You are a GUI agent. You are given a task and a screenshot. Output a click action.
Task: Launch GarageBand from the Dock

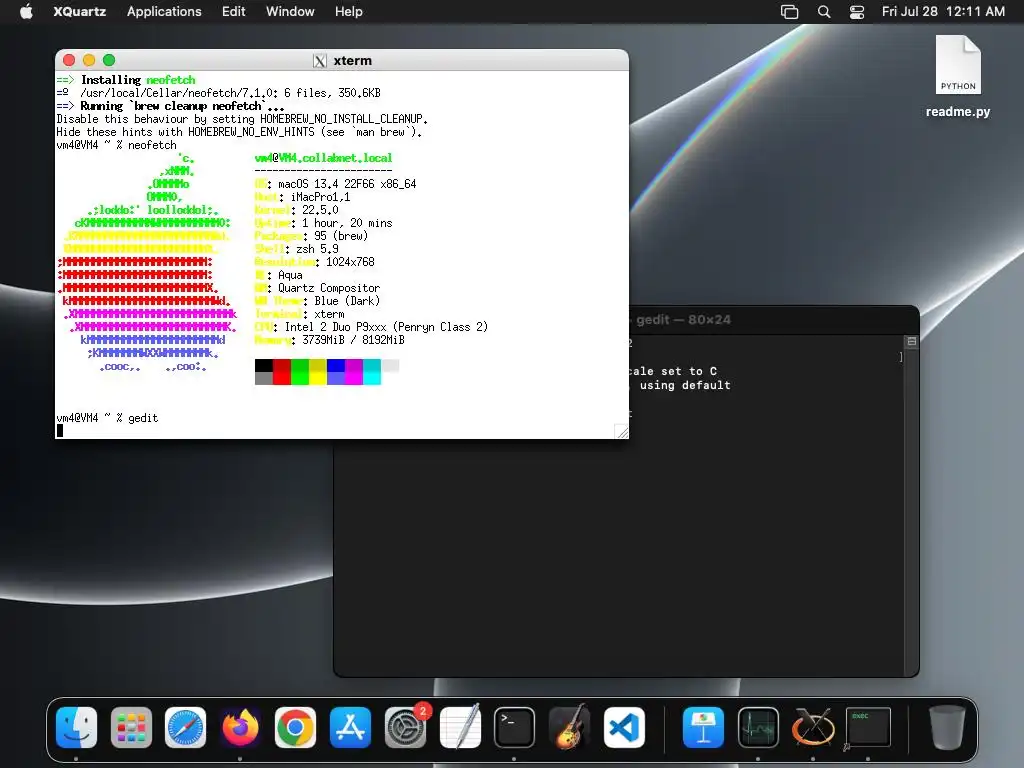(569, 727)
